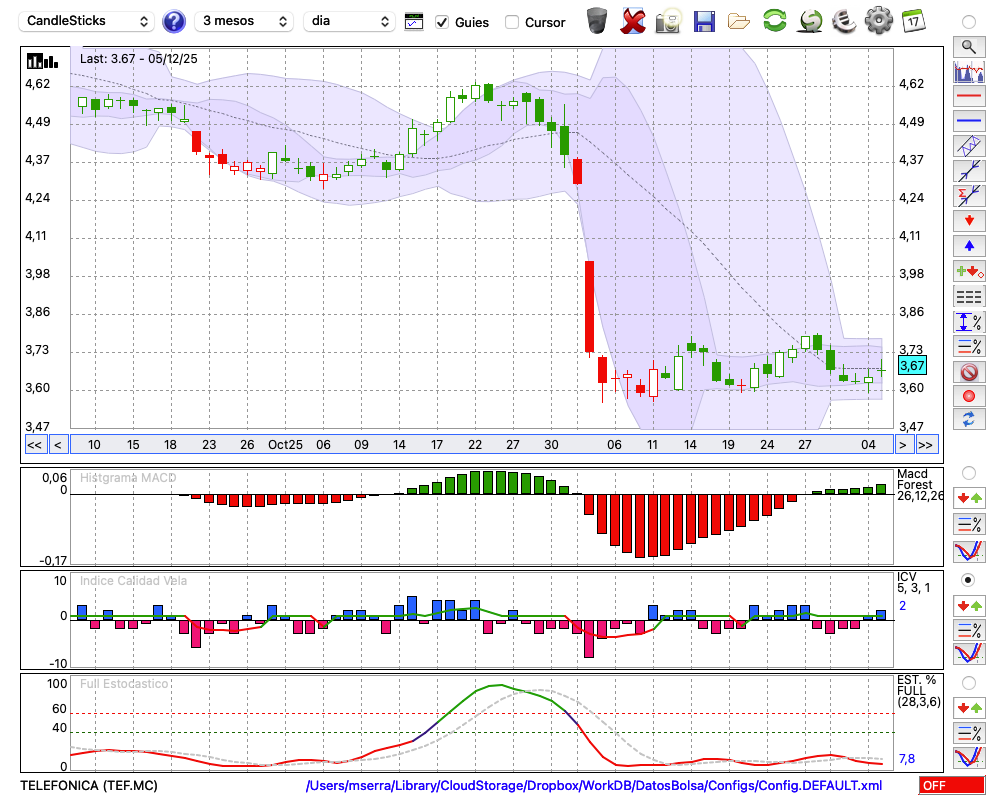The height and width of the screenshot is (800, 1000).
Task: Click the blue floppy disk save icon
Action: point(704,21)
